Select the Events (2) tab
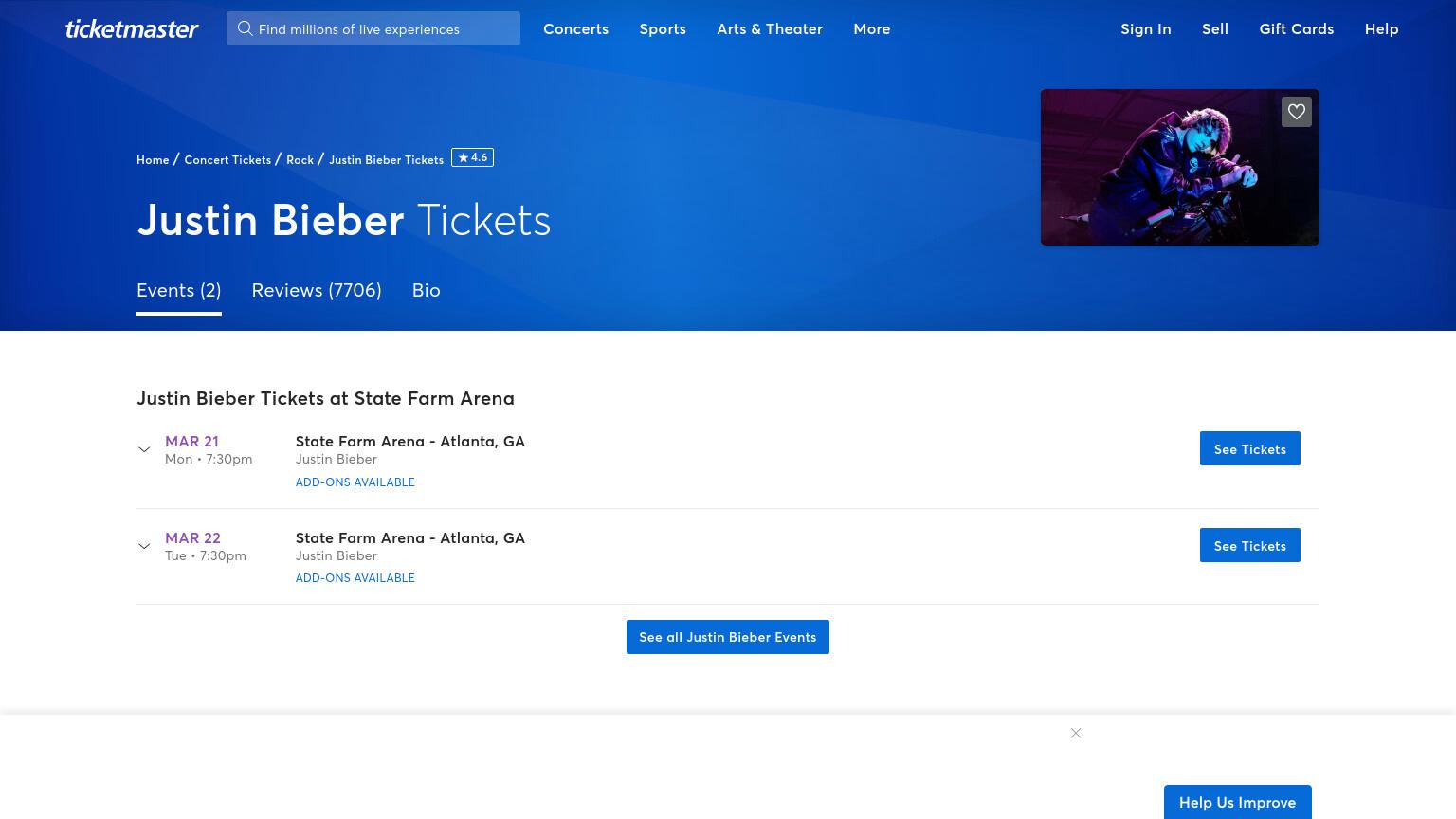The height and width of the screenshot is (819, 1456). (x=179, y=291)
